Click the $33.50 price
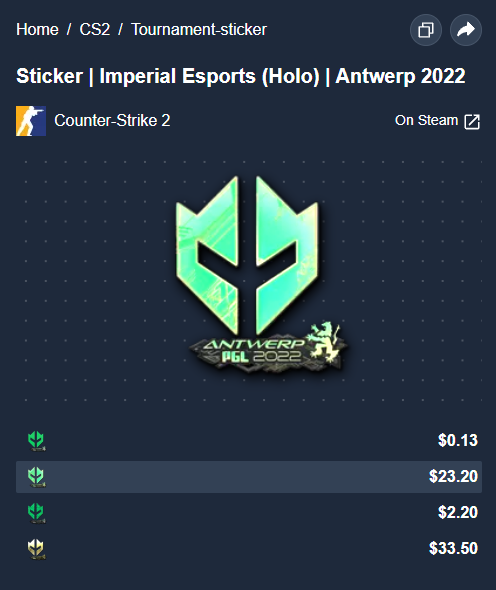 click(x=453, y=549)
